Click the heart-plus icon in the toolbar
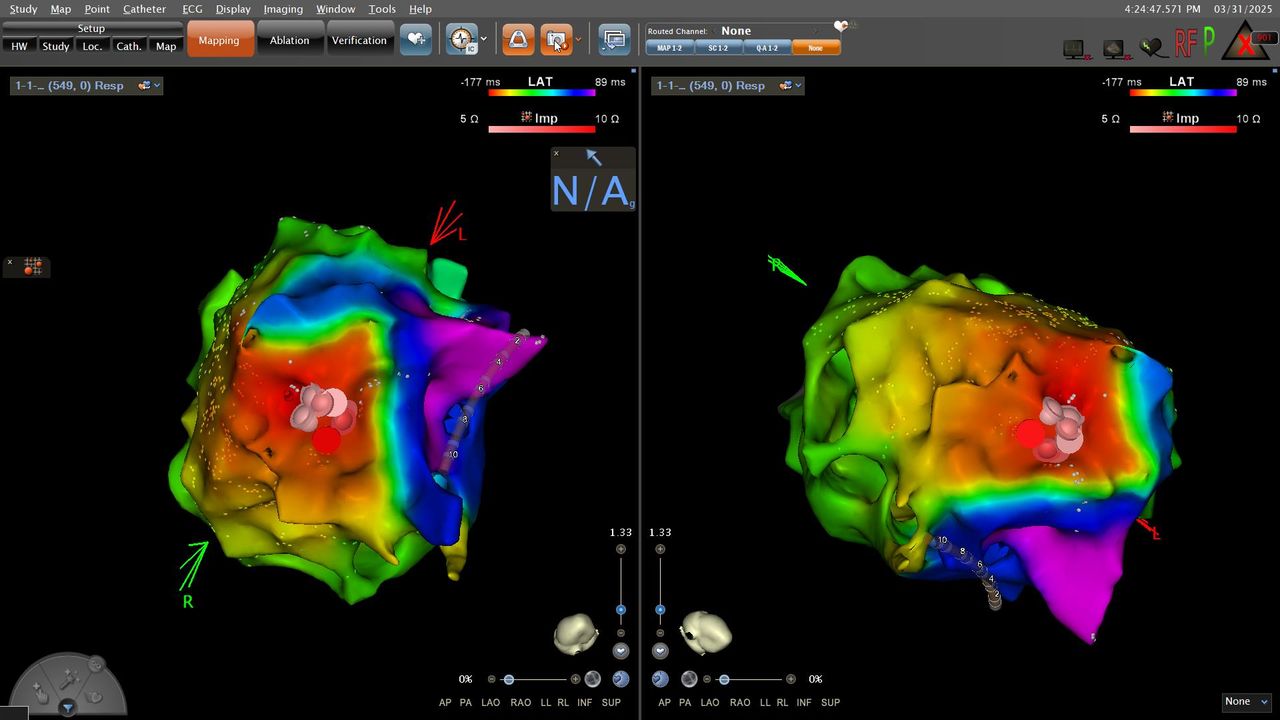The width and height of the screenshot is (1280, 720). point(416,40)
